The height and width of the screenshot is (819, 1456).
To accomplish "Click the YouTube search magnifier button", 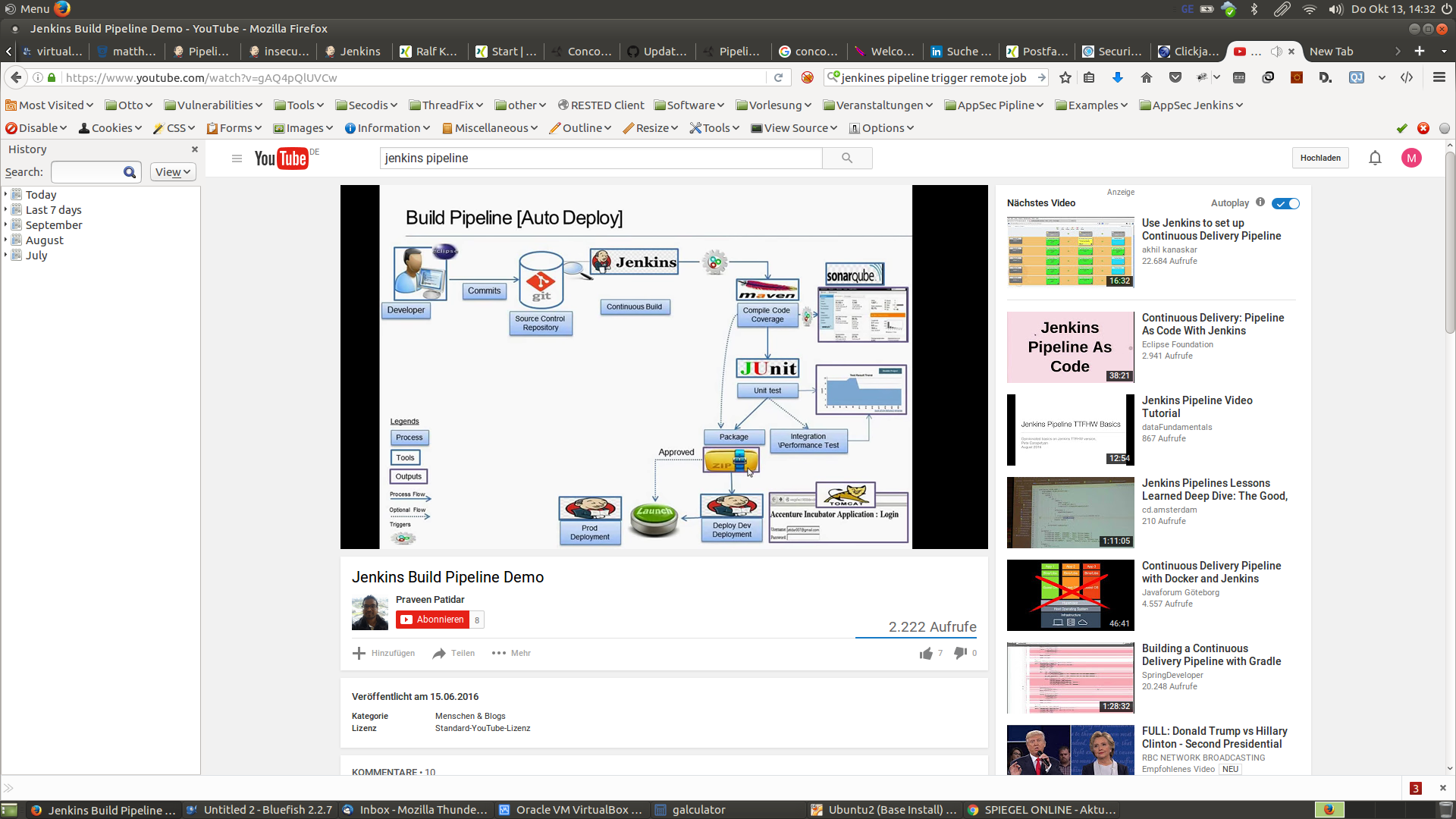I will pyautogui.click(x=847, y=158).
